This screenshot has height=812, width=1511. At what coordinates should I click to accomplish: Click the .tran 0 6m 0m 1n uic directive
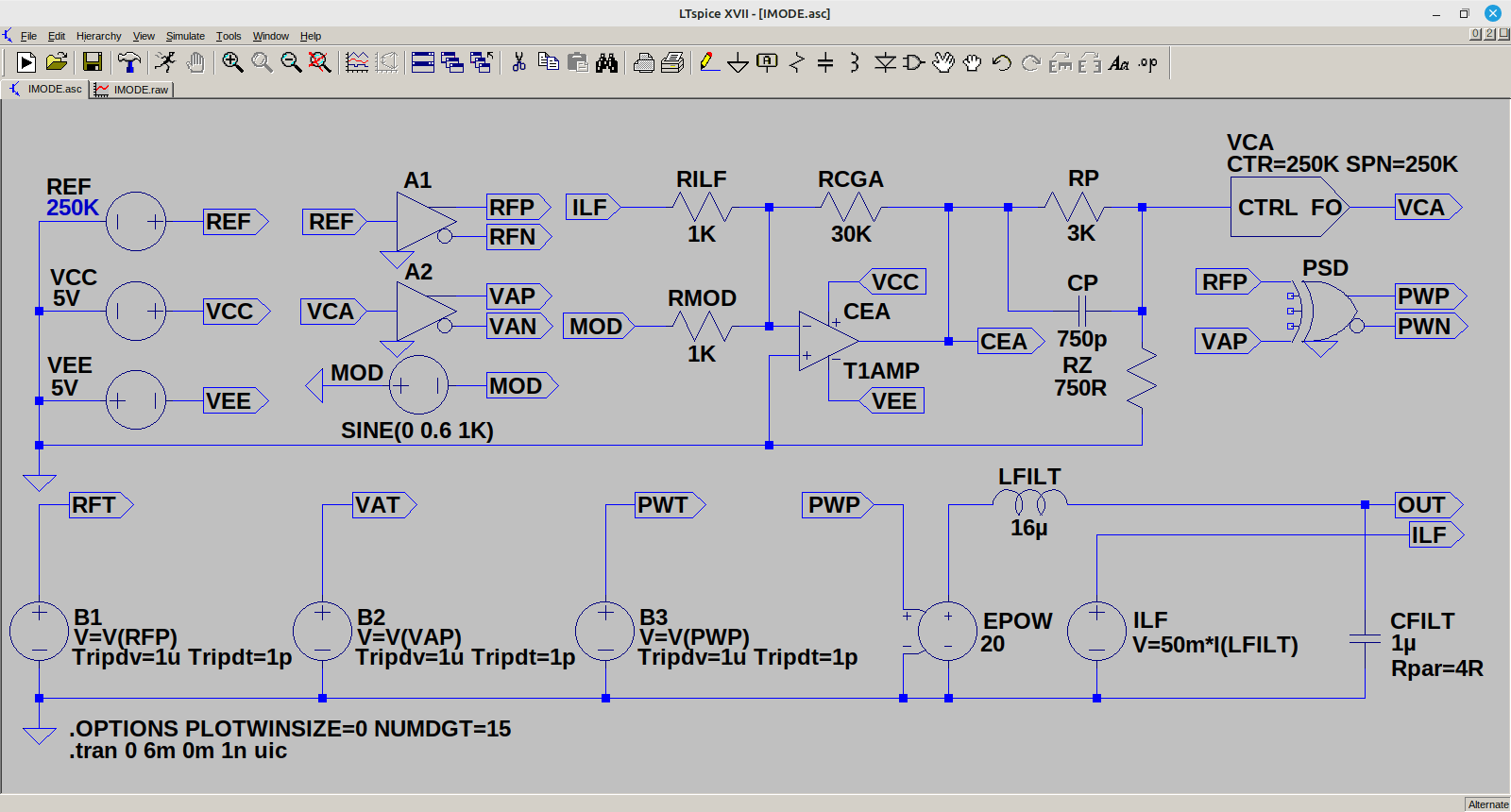coord(178,751)
